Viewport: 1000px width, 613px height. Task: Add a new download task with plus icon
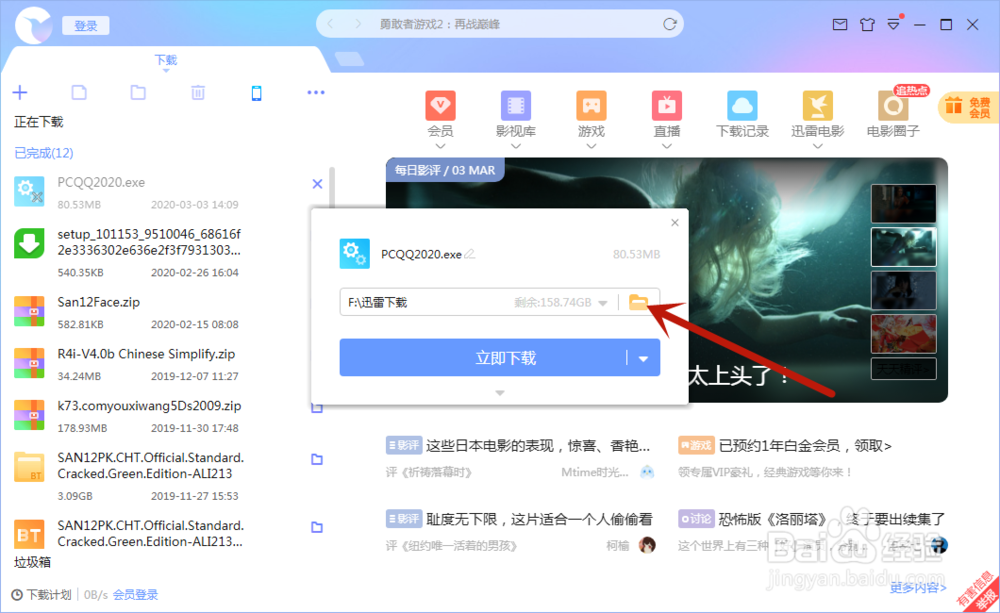(20, 92)
